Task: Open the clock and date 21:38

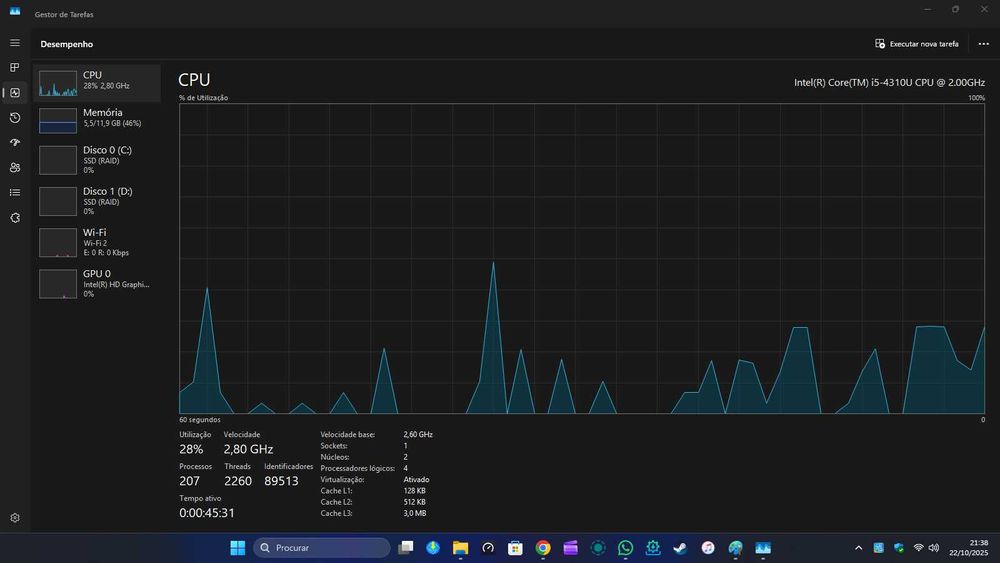Action: [x=969, y=548]
